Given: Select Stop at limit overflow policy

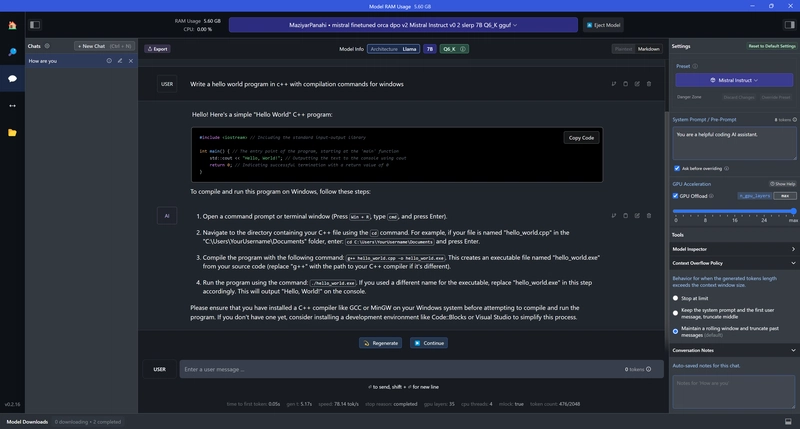Looking at the screenshot, I should 676,298.
